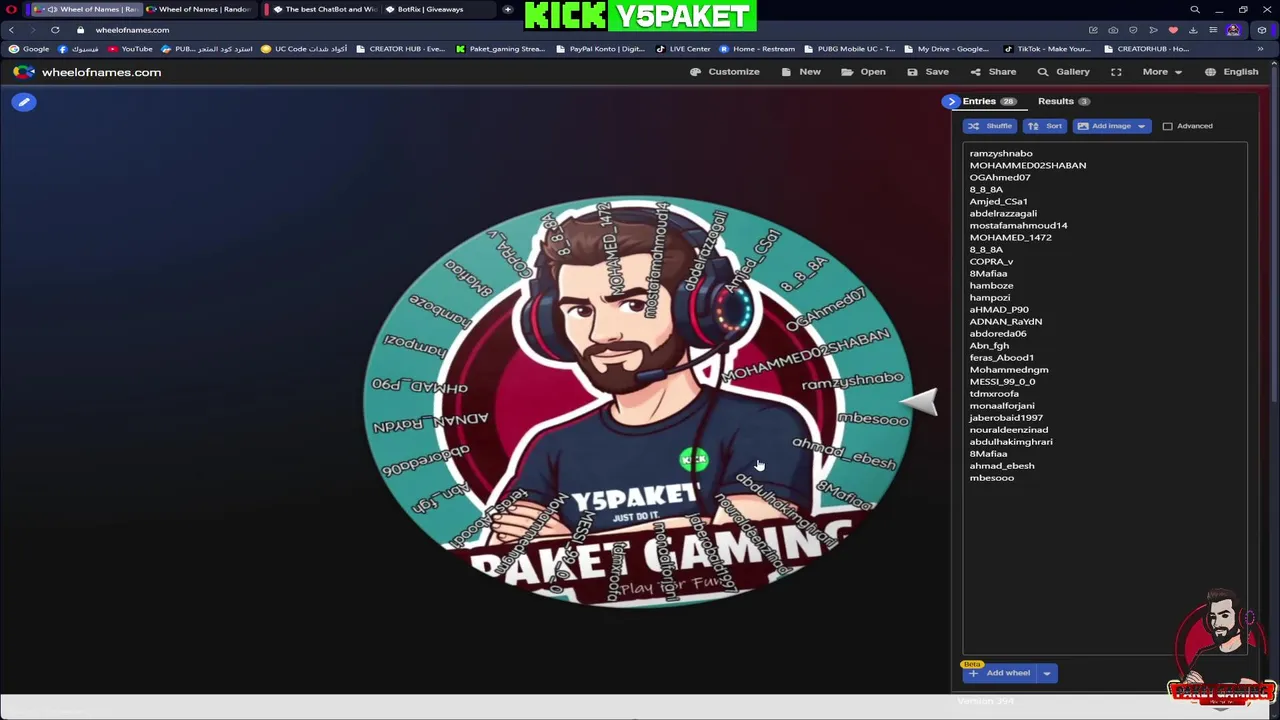The image size is (1280, 720).
Task: Spin the wheel by clicking its center
Action: coord(637,400)
